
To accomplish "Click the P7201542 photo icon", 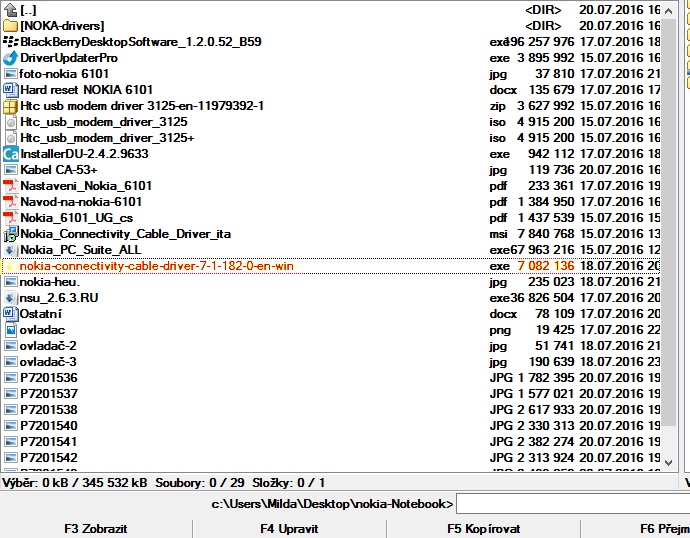I will (x=10, y=458).
